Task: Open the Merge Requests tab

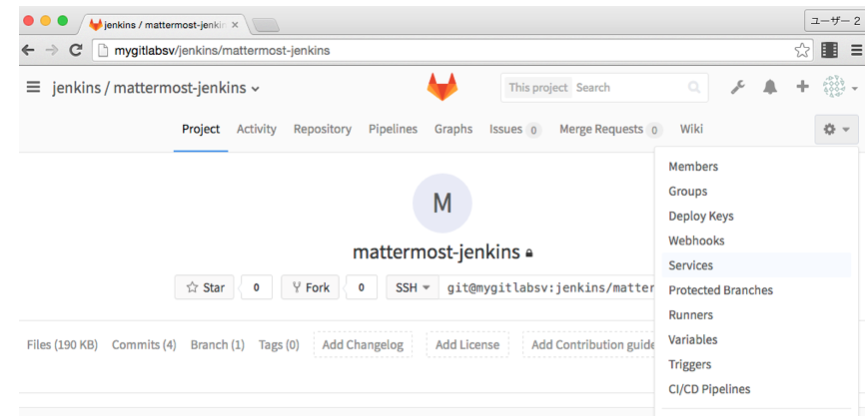Action: point(610,129)
